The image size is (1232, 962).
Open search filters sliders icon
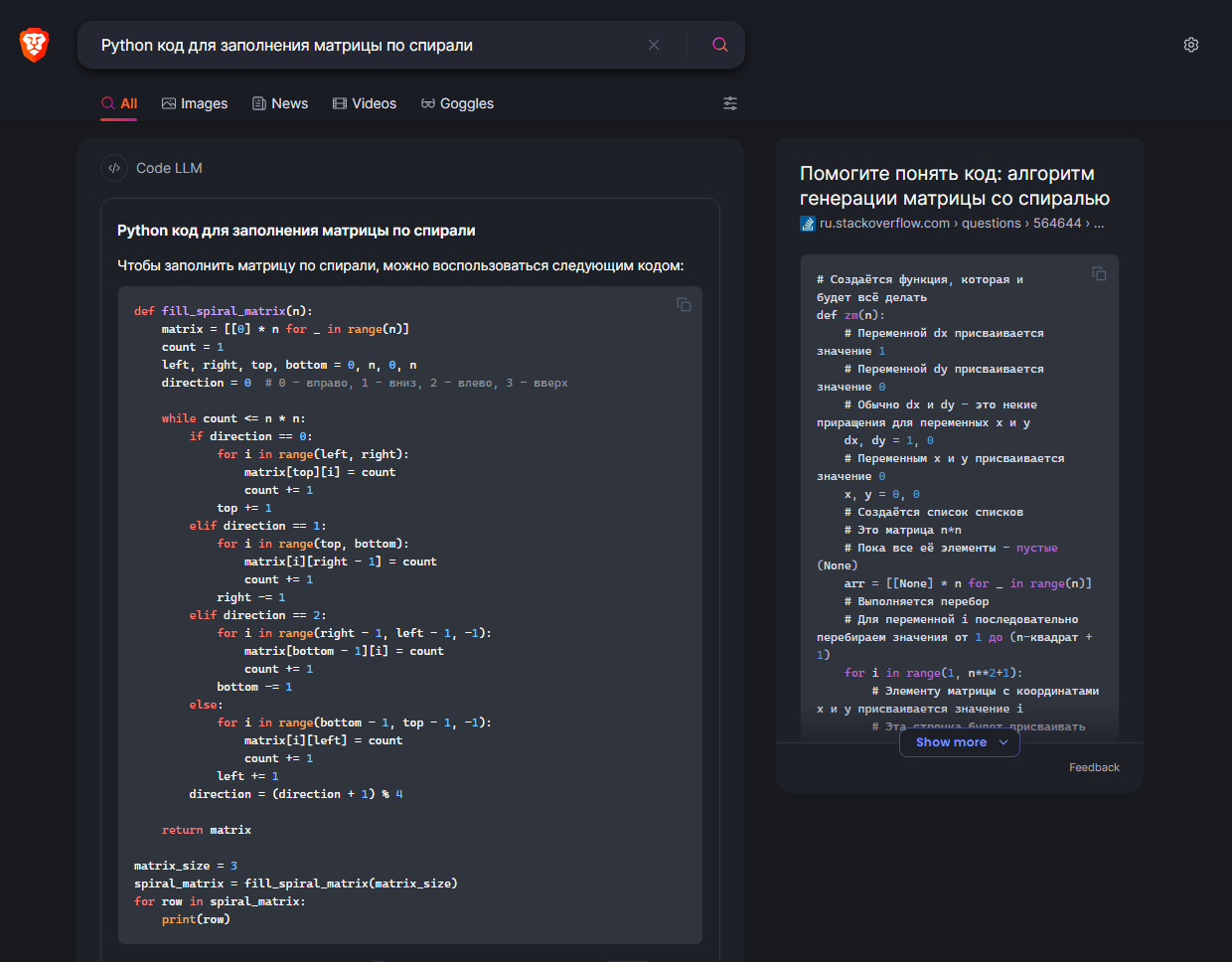730,103
